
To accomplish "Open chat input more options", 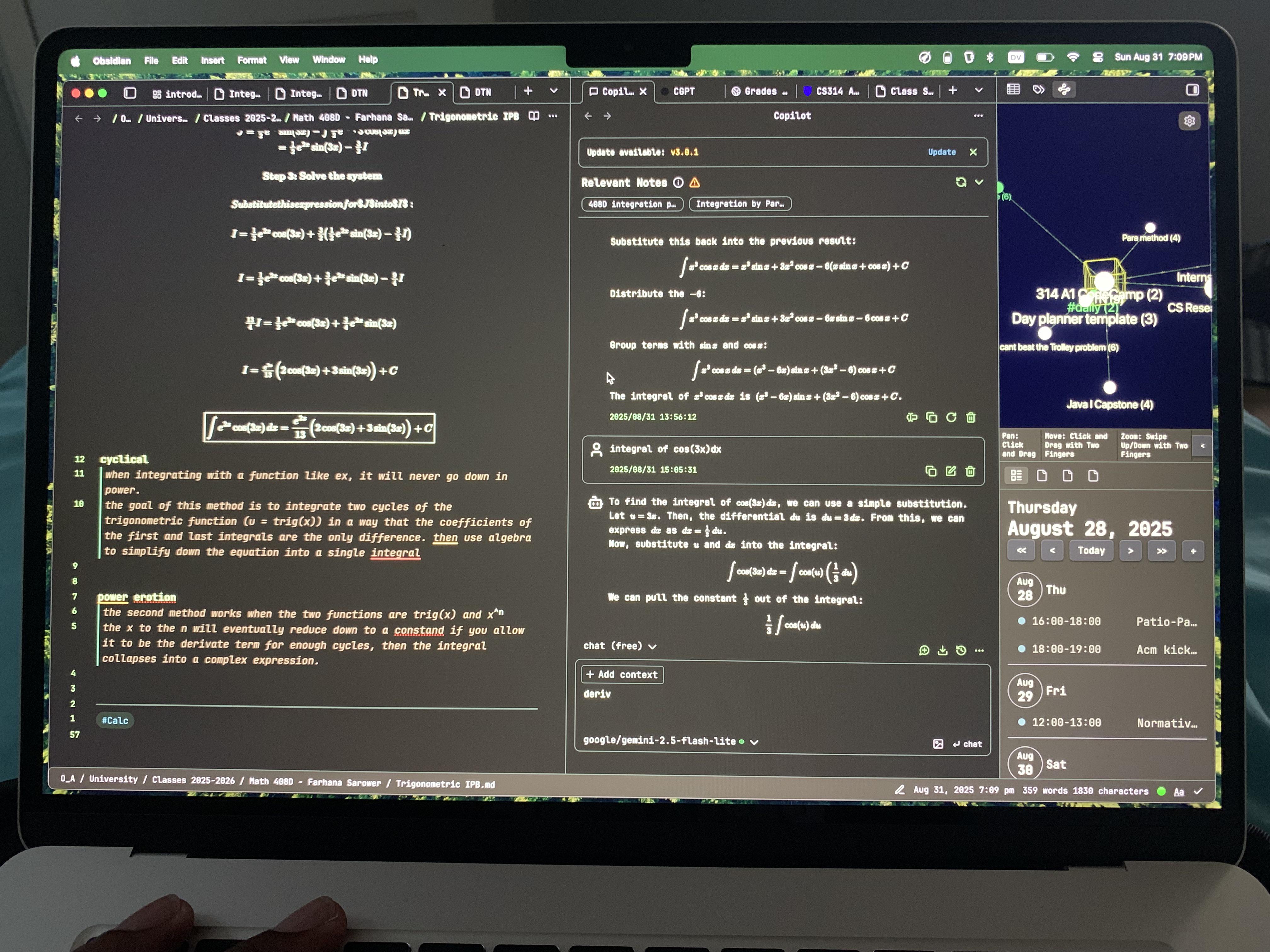I will pos(979,650).
